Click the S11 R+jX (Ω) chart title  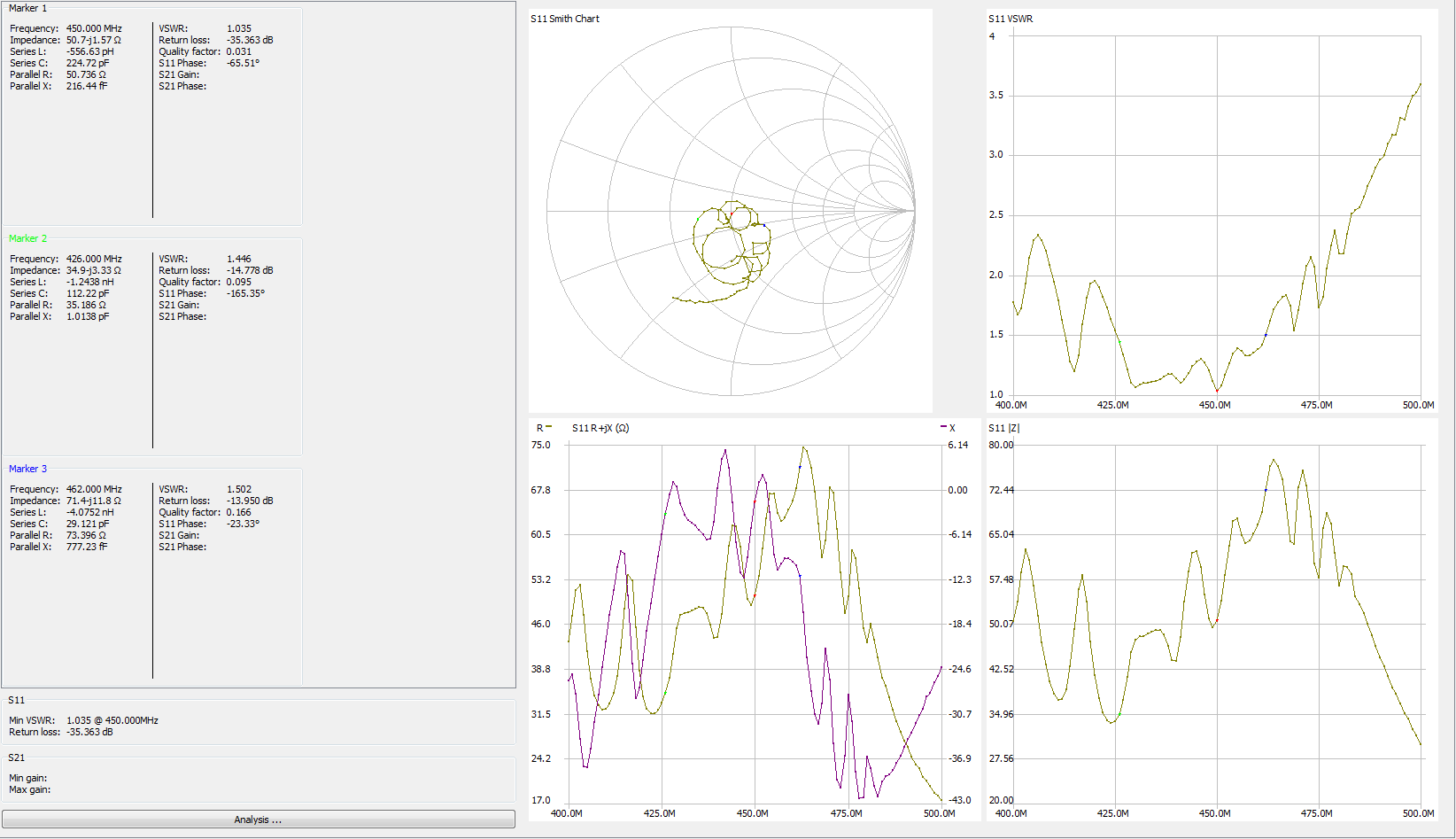click(x=600, y=428)
